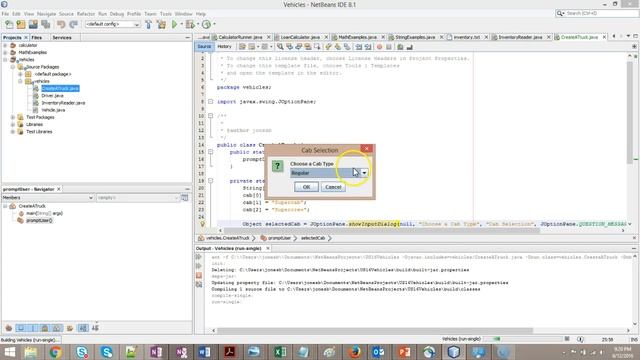Click the Save All toolbar icon

click(45, 24)
